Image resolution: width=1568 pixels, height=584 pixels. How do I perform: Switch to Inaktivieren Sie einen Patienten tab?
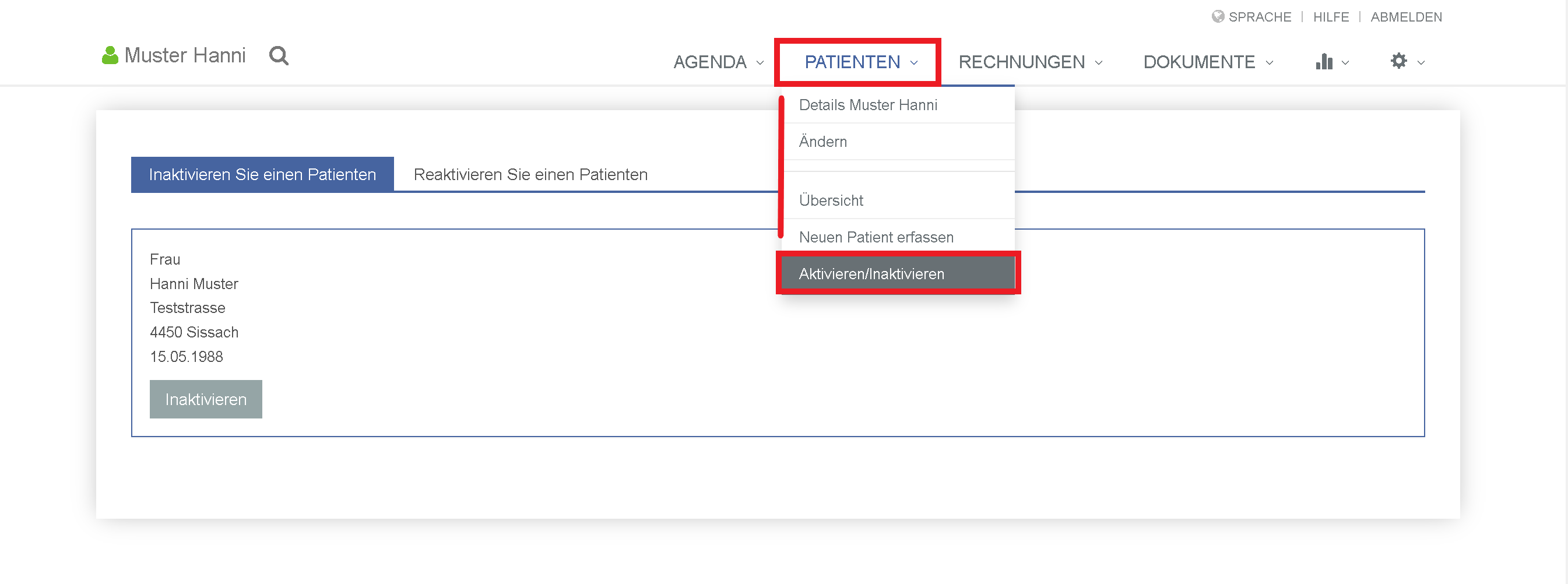tap(262, 175)
